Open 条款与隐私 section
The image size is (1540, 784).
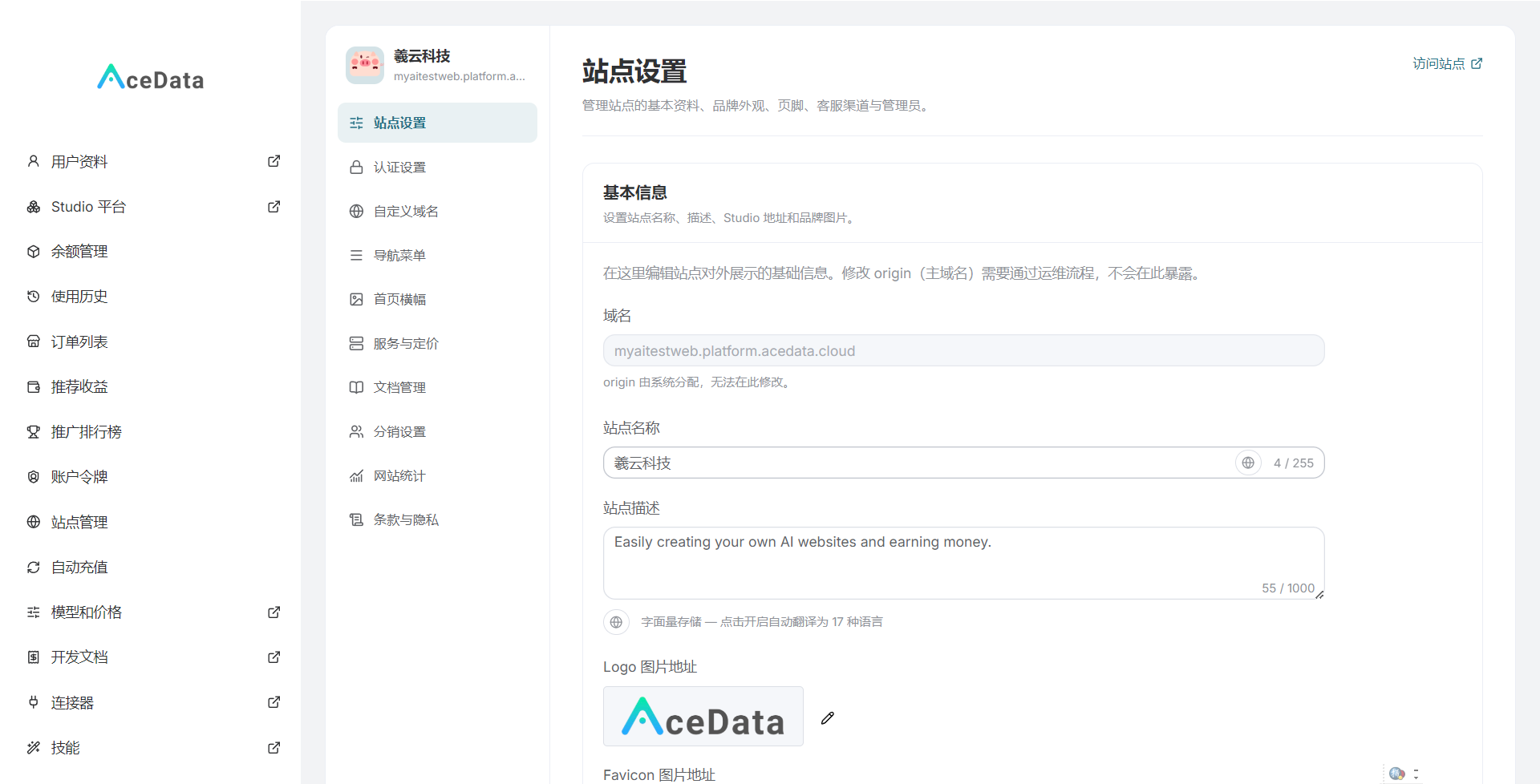(437, 519)
